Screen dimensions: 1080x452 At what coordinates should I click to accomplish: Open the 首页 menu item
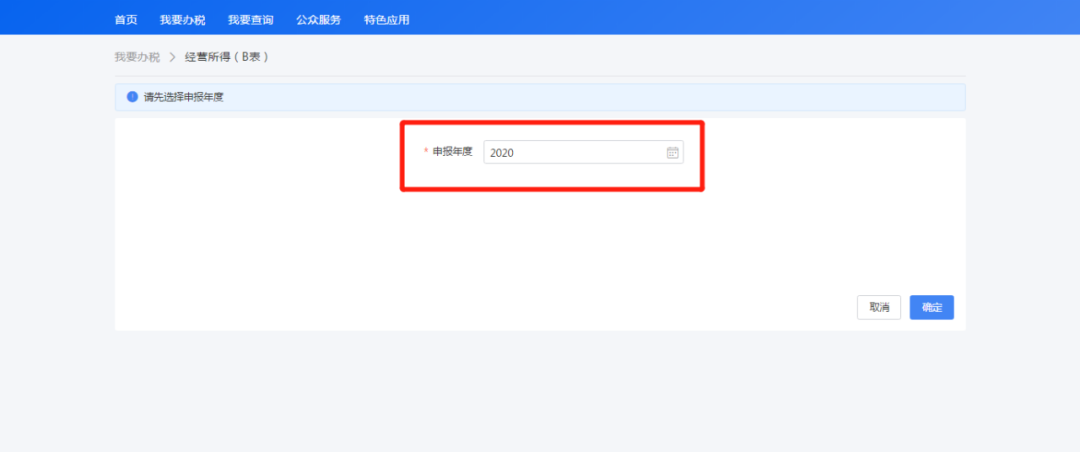(126, 20)
